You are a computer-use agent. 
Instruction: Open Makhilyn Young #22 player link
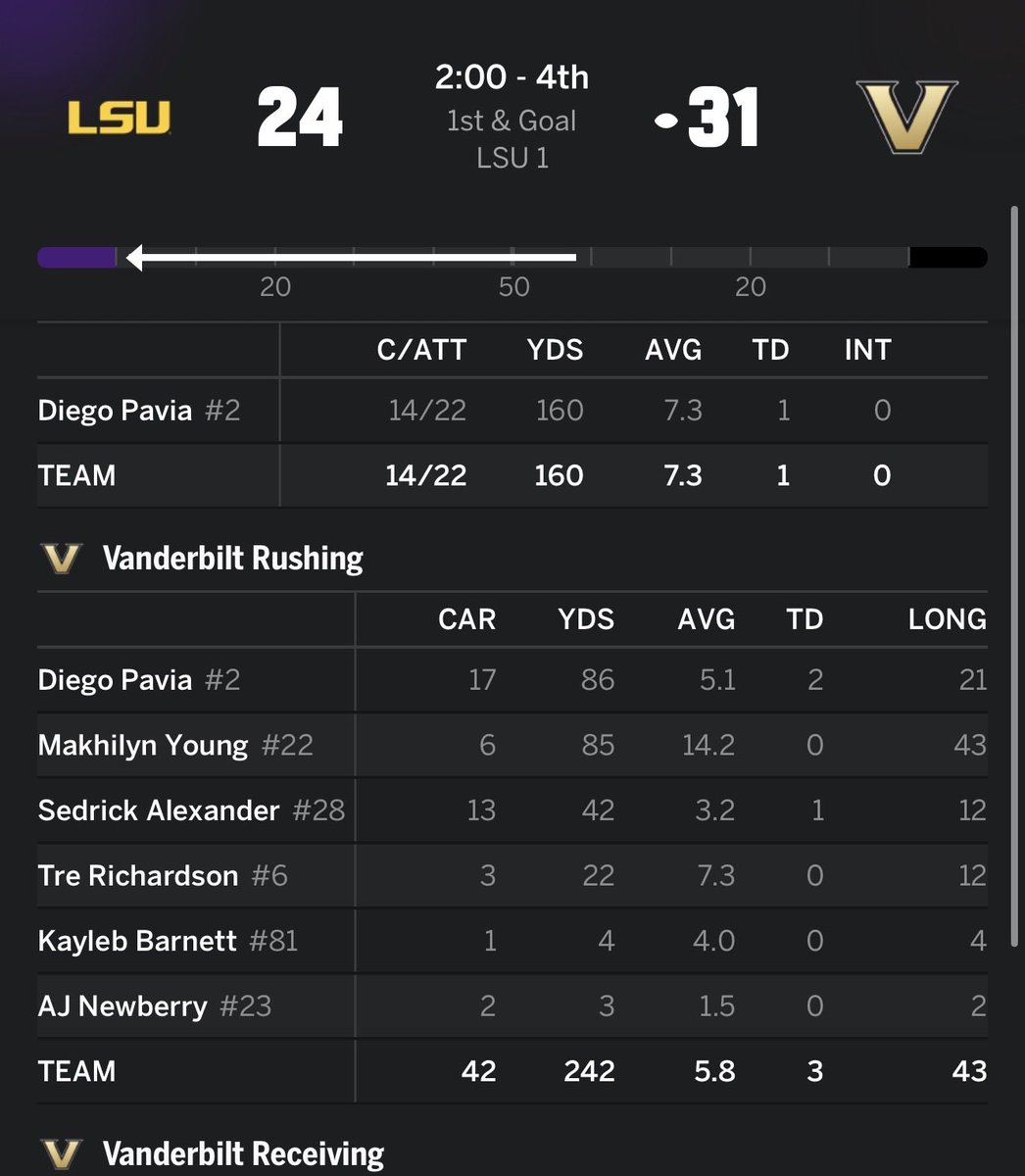point(175,745)
